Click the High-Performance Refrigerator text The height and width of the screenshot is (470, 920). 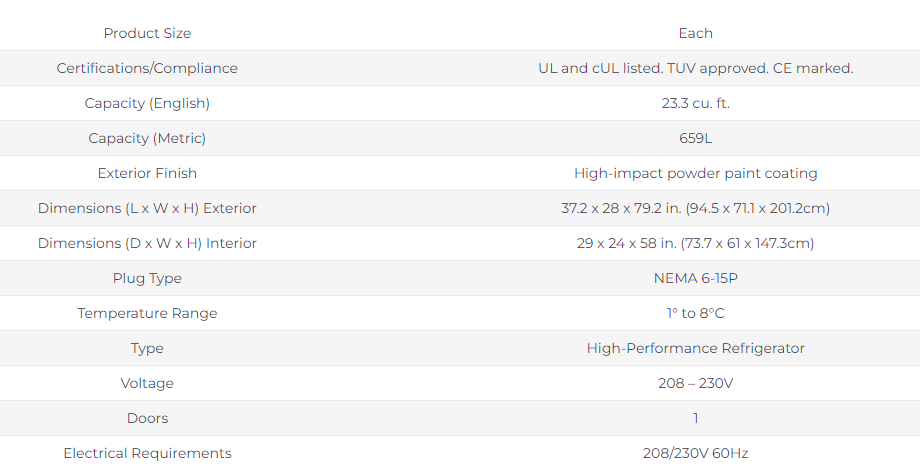point(695,348)
